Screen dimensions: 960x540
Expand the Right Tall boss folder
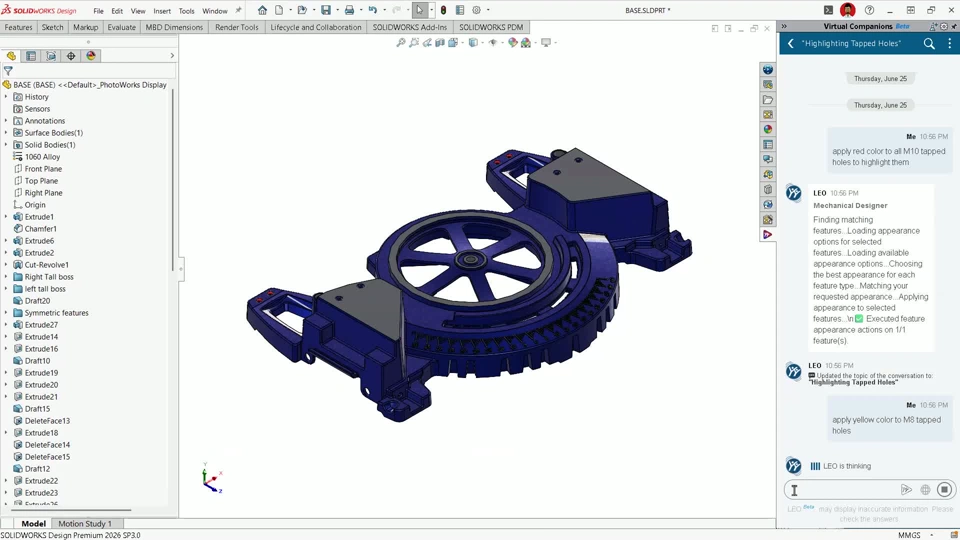(x=6, y=277)
